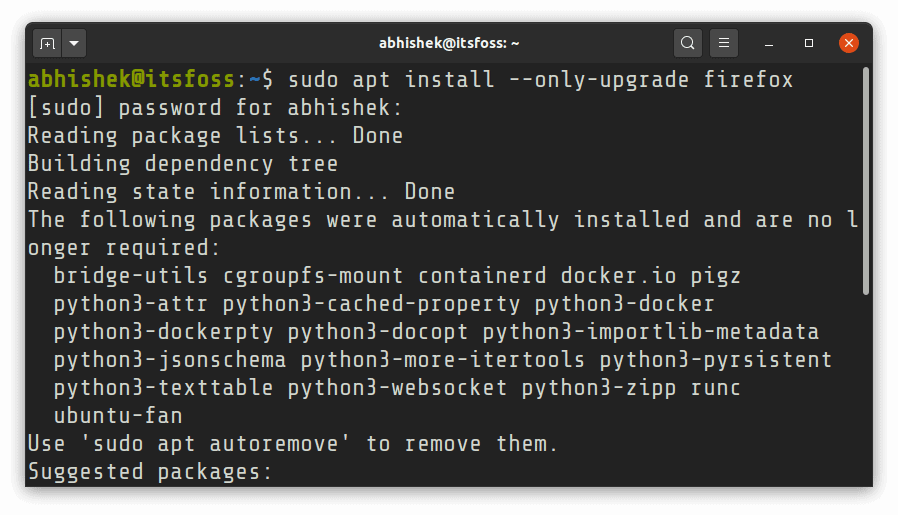Click the search magnifier icon
Screen dimensions: 898x515
(x=687, y=43)
